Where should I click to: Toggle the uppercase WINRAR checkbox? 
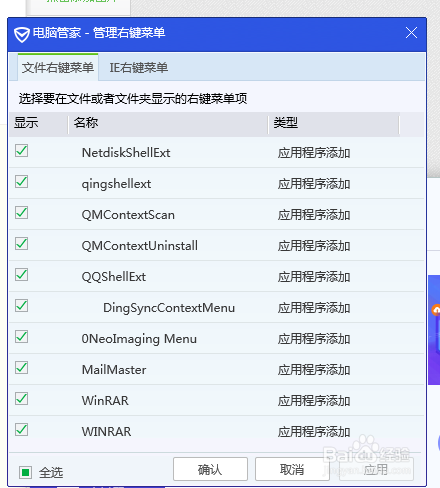point(21,430)
